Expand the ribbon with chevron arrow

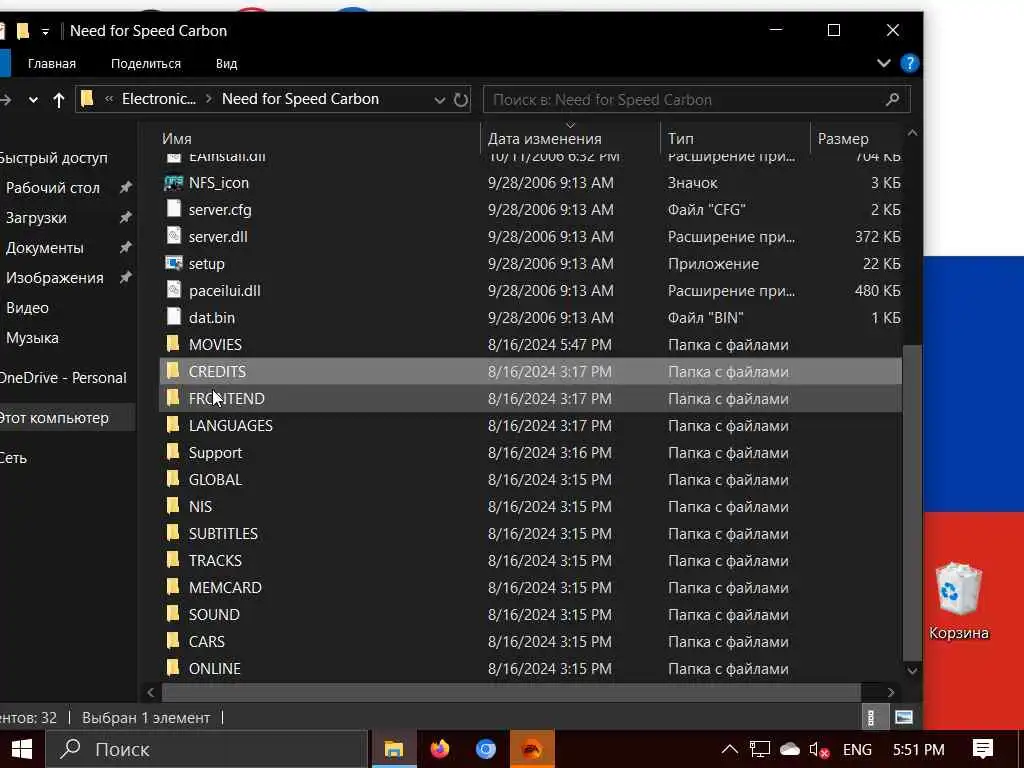click(x=884, y=63)
